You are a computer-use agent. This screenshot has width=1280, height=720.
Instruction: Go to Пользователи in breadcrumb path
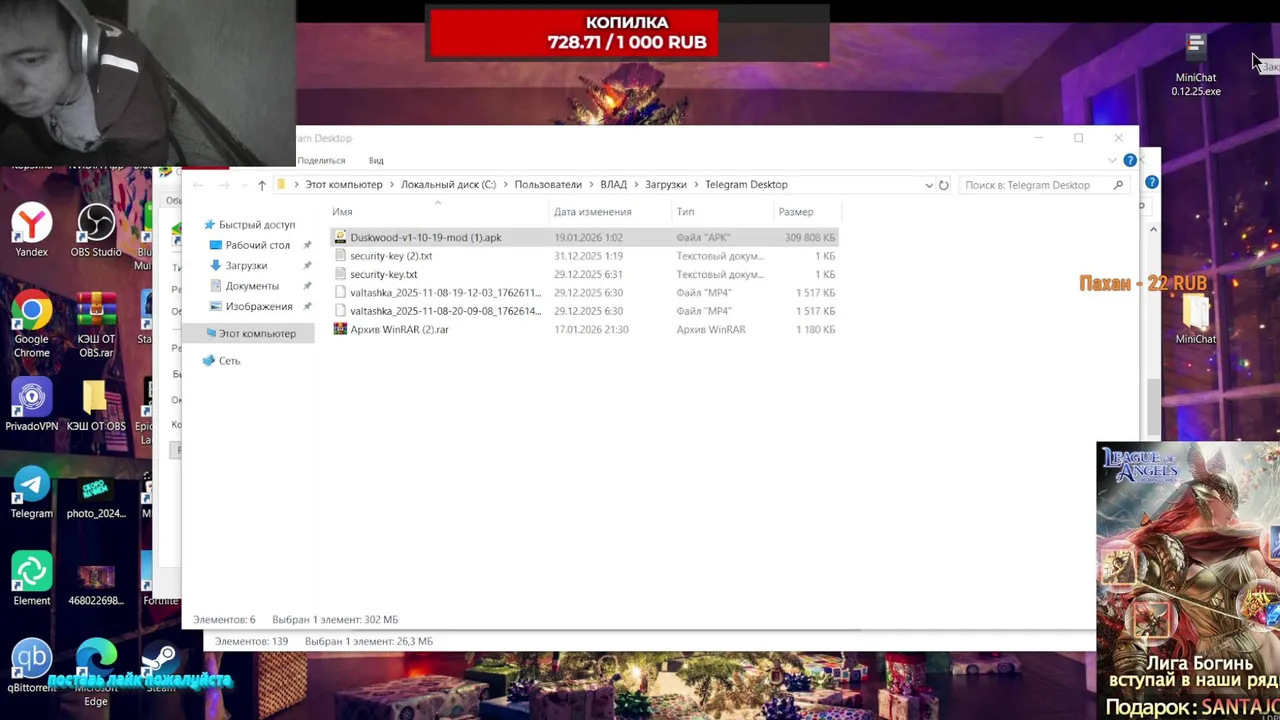pos(548,185)
